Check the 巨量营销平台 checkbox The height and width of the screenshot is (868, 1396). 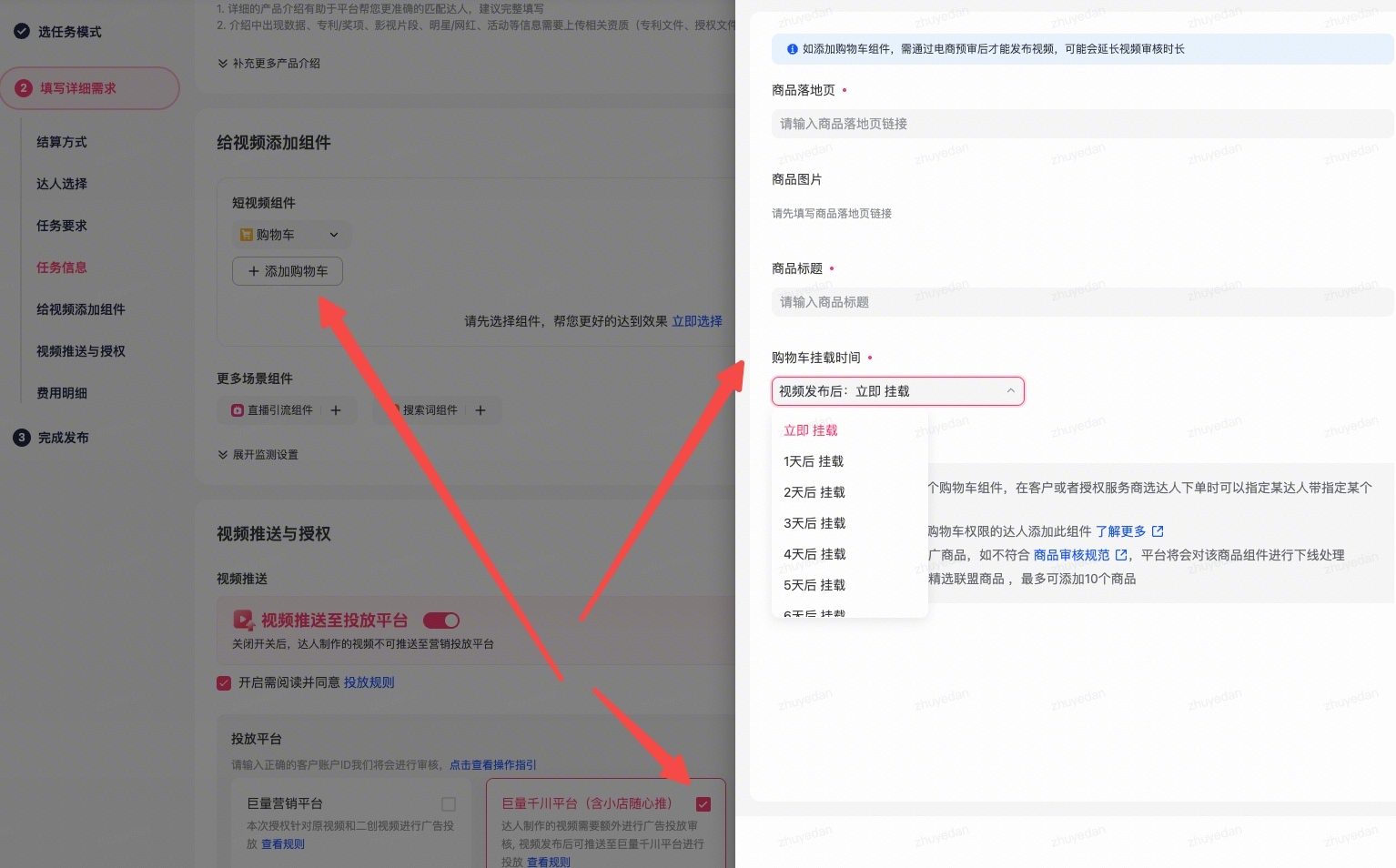point(449,804)
